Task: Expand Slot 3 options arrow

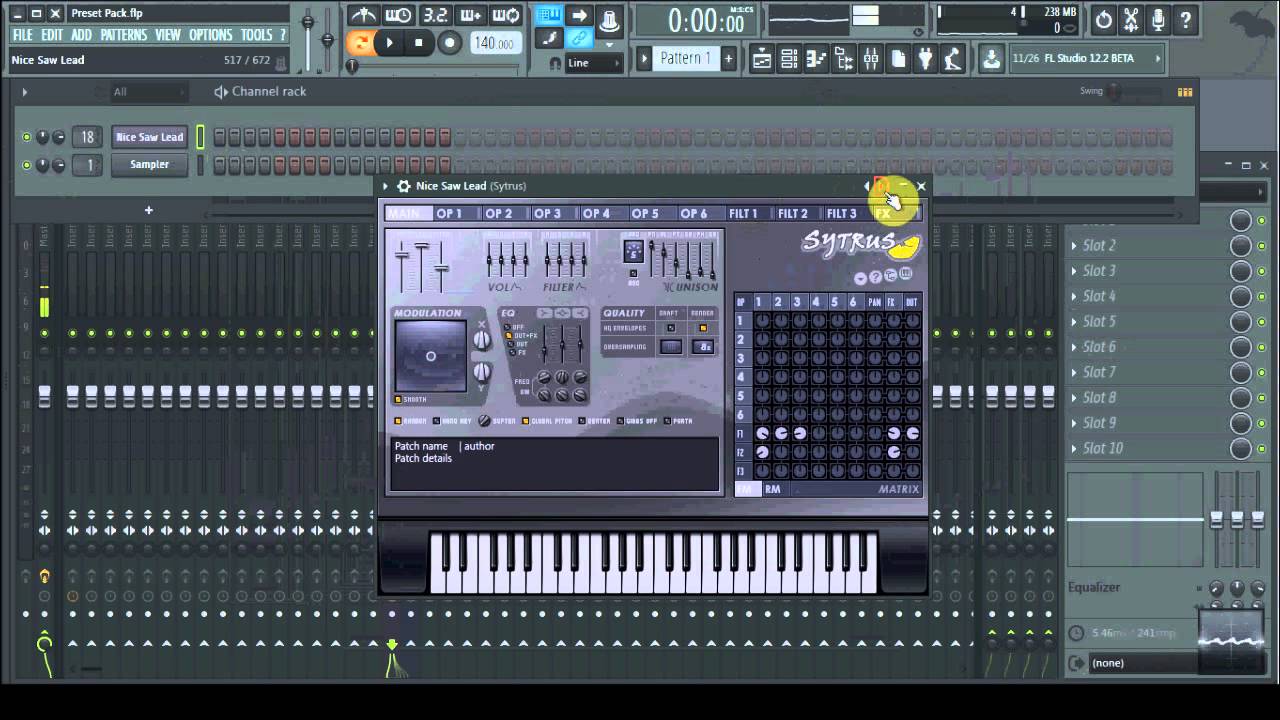Action: (x=1075, y=271)
